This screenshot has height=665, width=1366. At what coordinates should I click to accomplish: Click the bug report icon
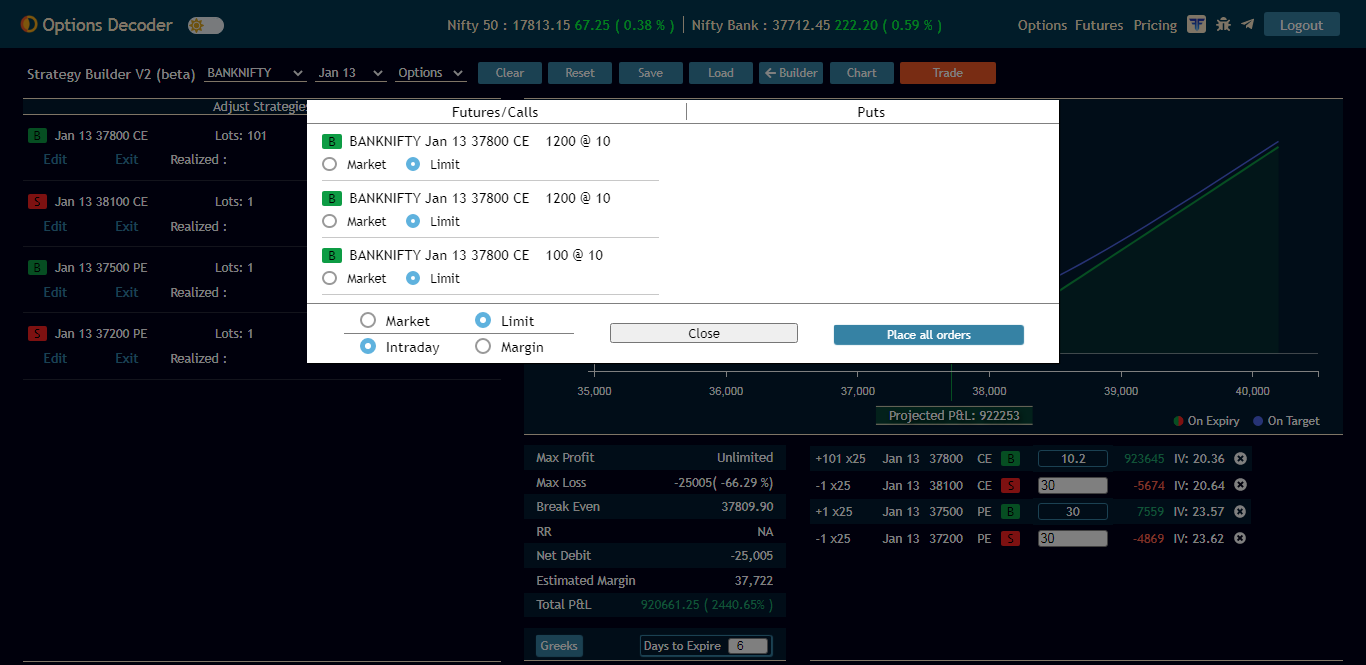tap(1223, 24)
